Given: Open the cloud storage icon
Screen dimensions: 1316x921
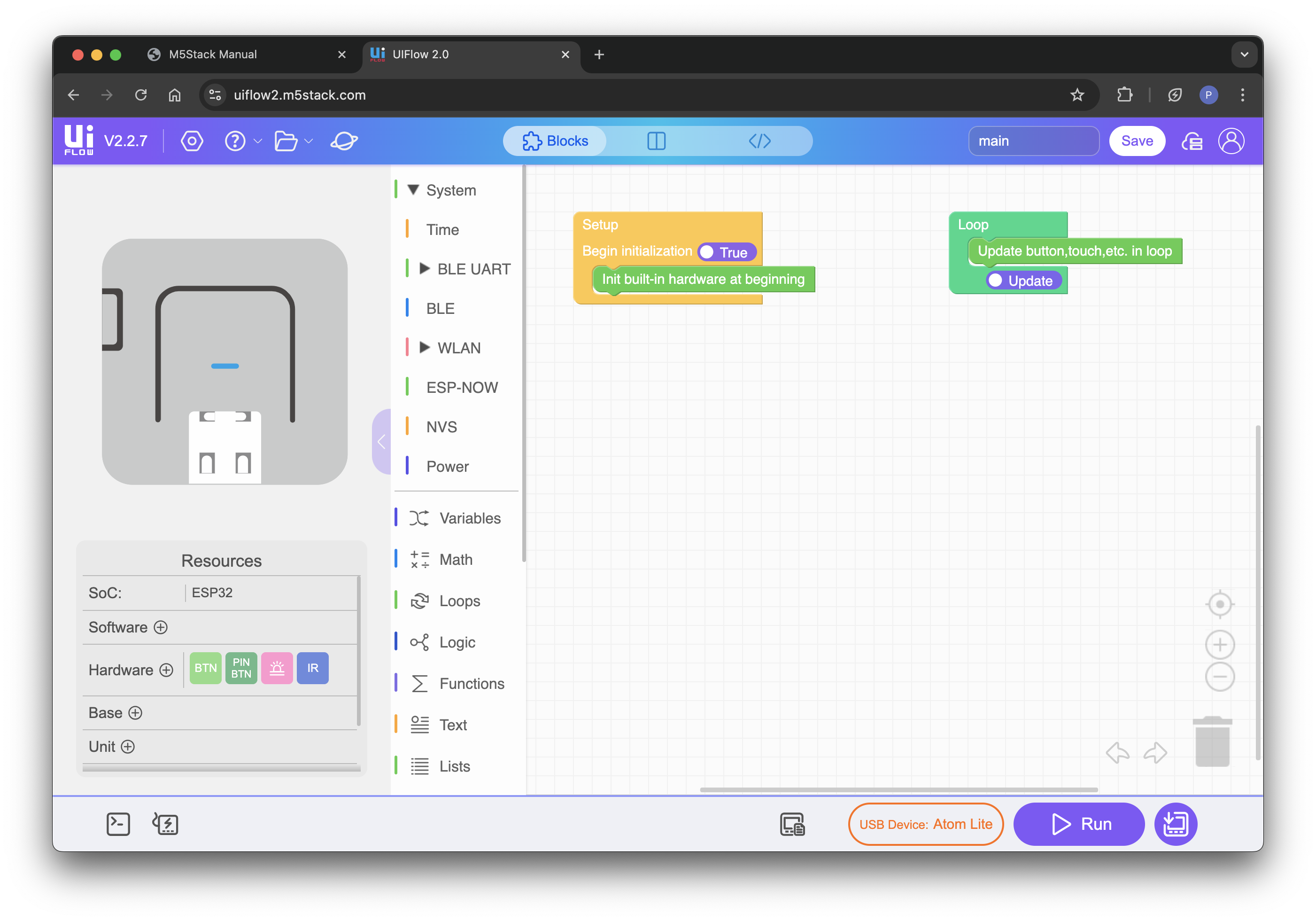Looking at the screenshot, I should (1192, 141).
